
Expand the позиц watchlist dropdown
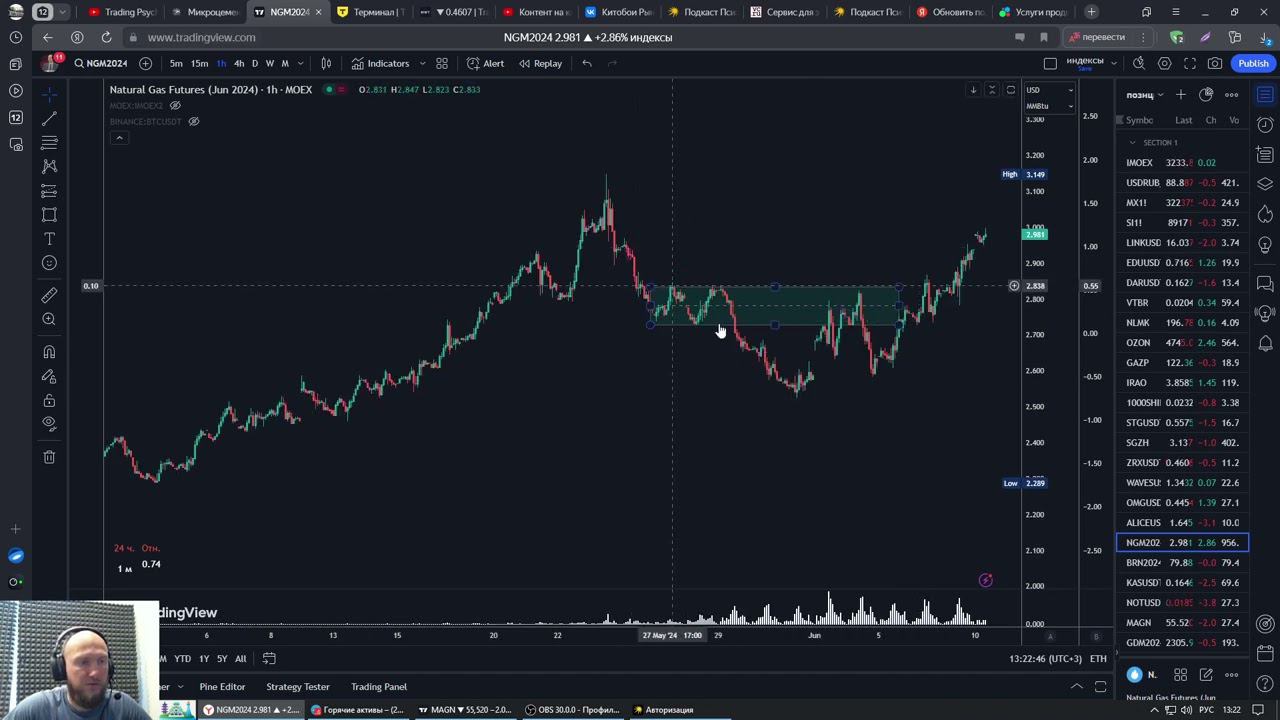click(x=1144, y=95)
